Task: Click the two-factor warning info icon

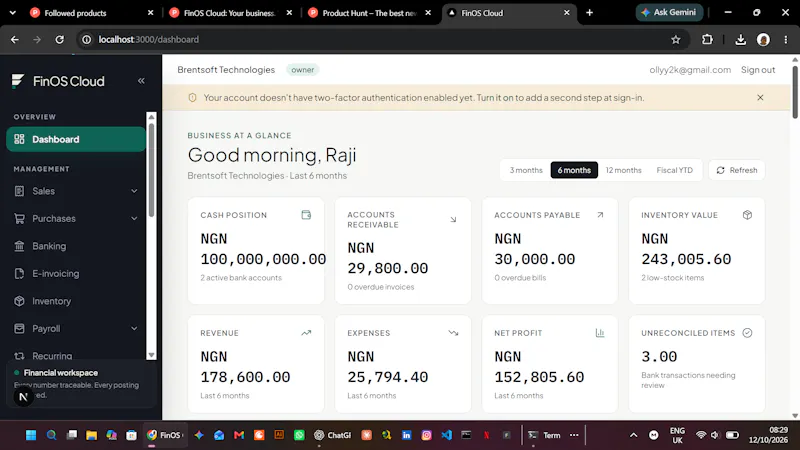Action: click(192, 97)
